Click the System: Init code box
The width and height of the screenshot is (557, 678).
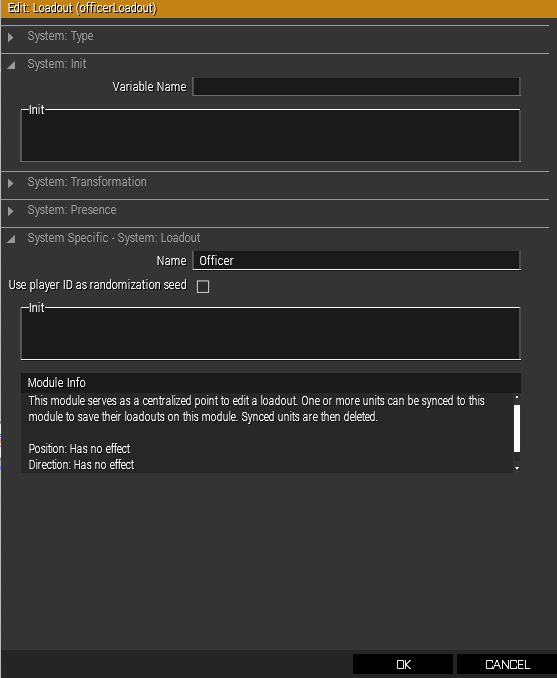[x=270, y=136]
